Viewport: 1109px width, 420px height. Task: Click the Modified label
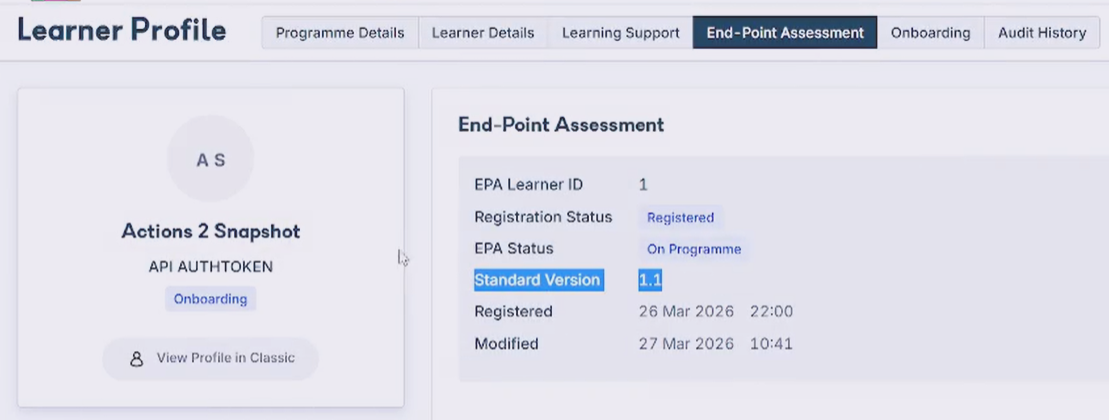(506, 344)
